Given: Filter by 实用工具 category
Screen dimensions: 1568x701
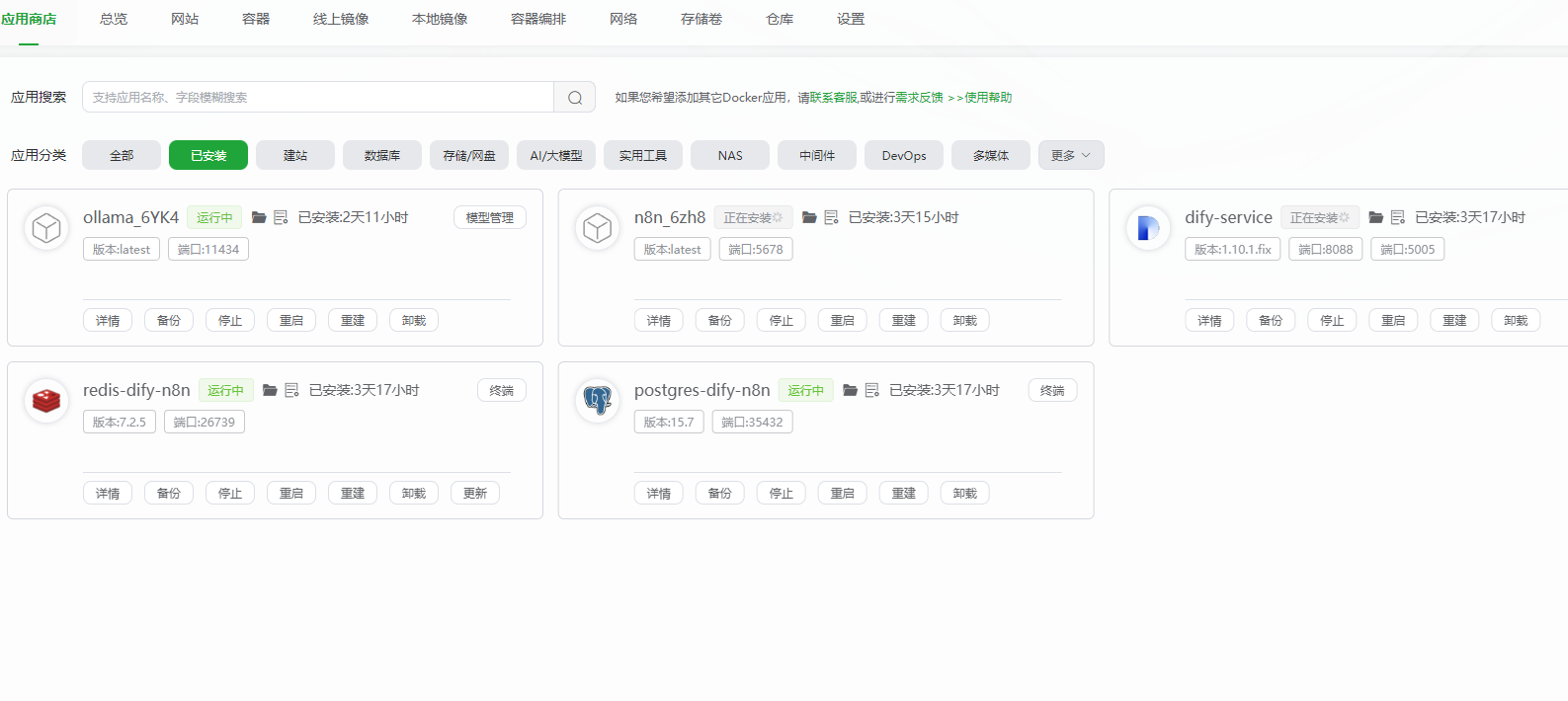Looking at the screenshot, I should (x=643, y=155).
